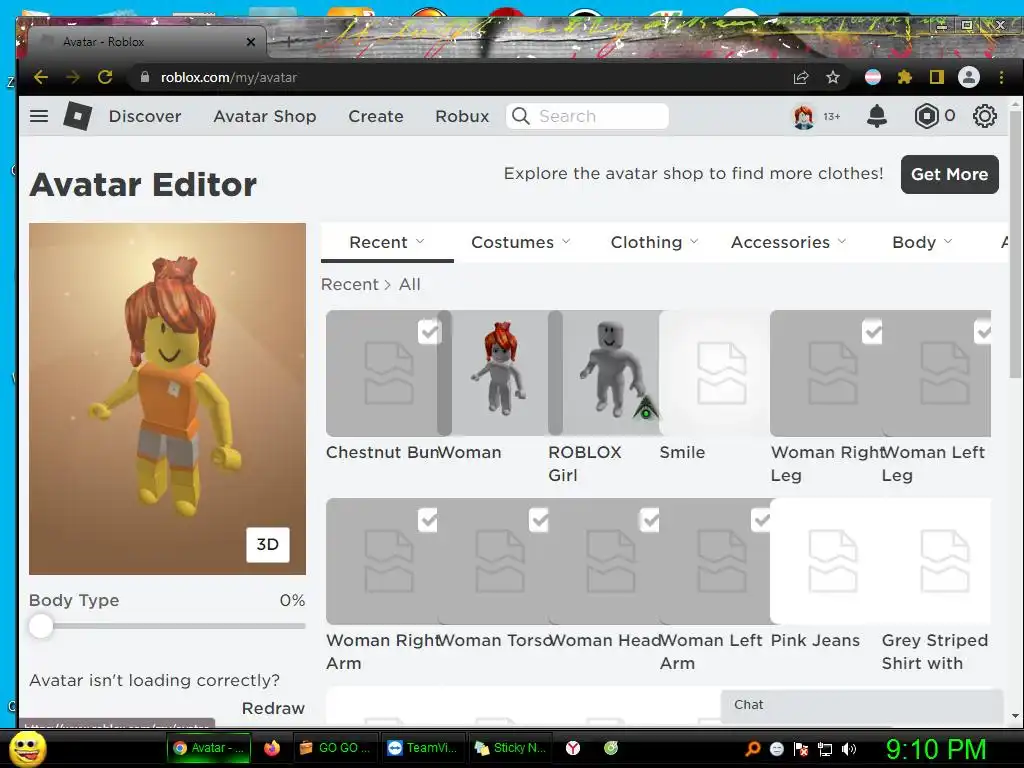Open the Create page
The width and height of the screenshot is (1024, 768).
coord(376,116)
